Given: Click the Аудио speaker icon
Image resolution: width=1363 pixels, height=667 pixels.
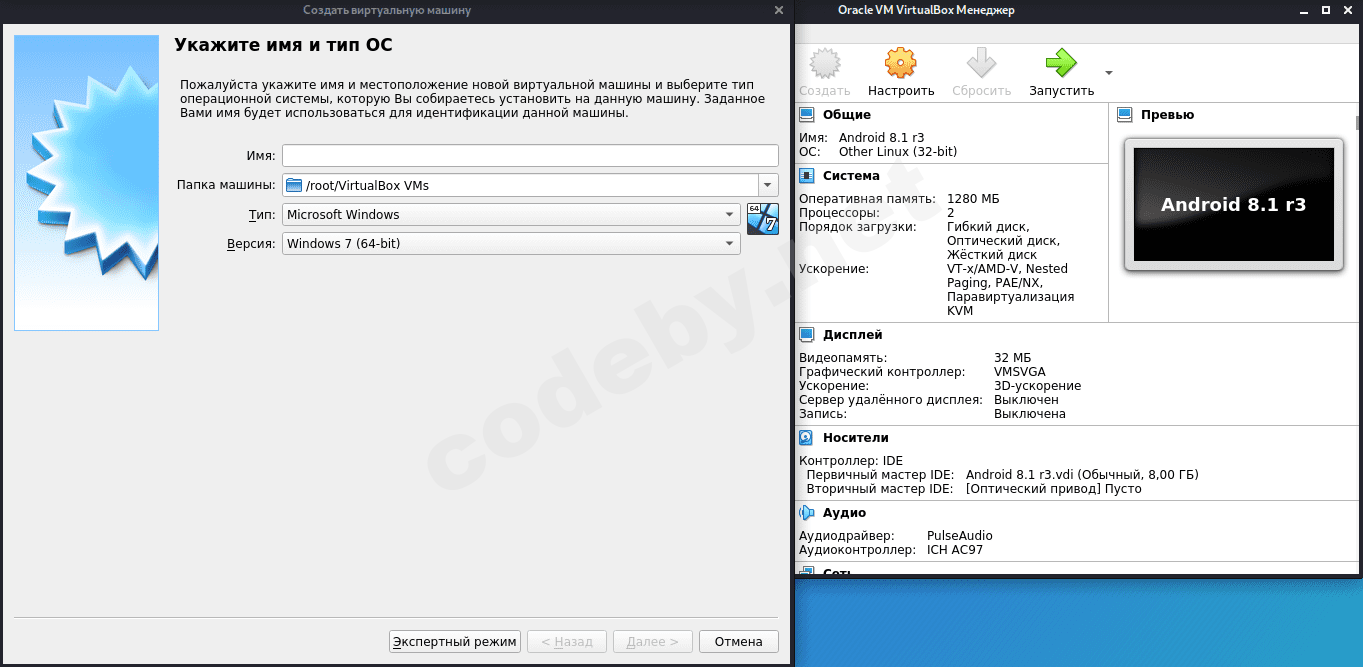Looking at the screenshot, I should [x=807, y=513].
